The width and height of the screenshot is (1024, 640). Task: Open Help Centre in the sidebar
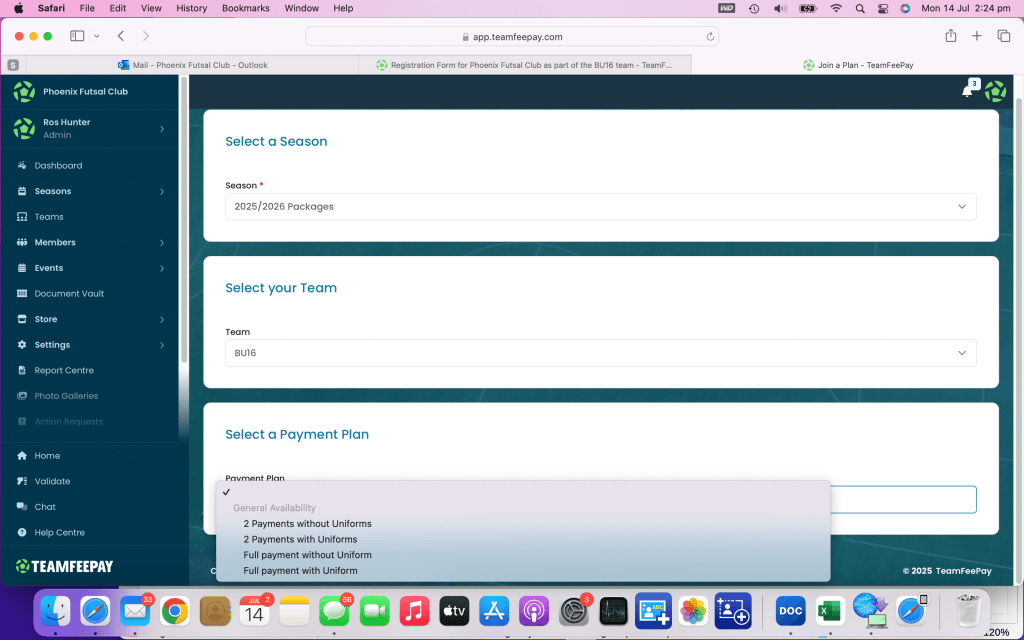(x=59, y=532)
